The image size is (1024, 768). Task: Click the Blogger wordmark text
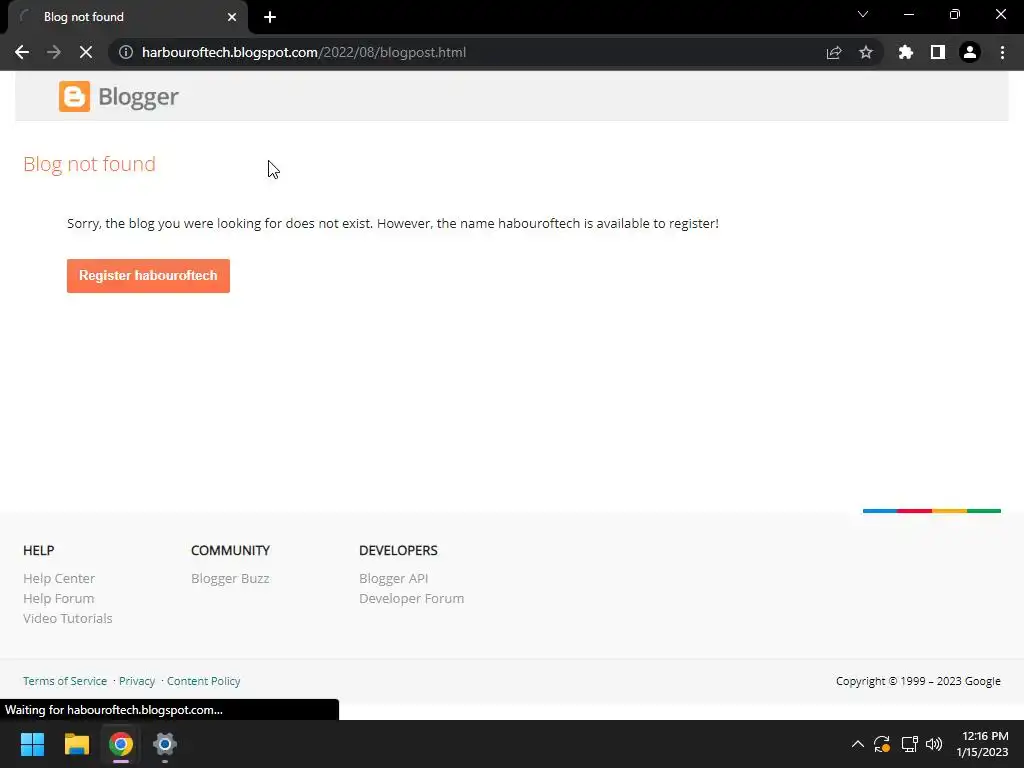tap(138, 97)
